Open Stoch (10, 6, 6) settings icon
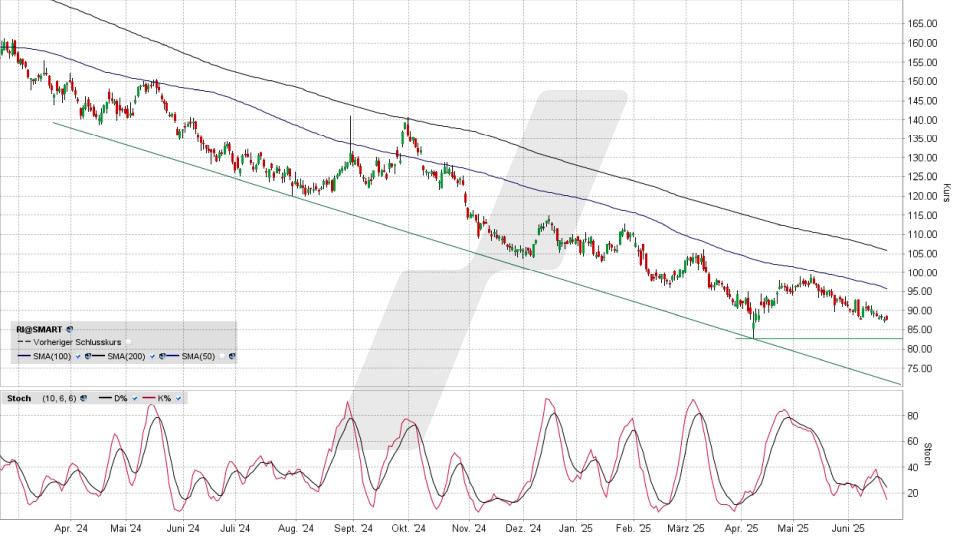 [x=83, y=398]
